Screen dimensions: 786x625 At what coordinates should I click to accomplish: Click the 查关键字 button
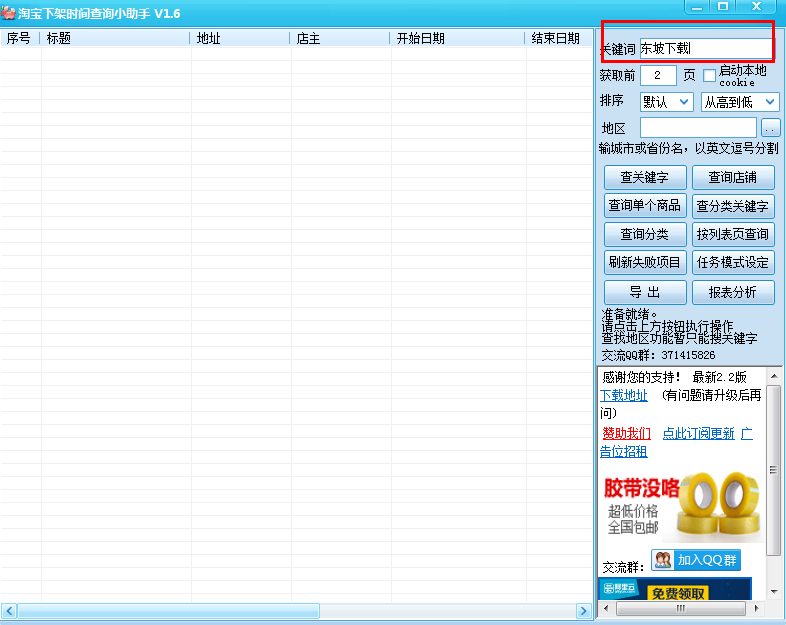point(645,177)
